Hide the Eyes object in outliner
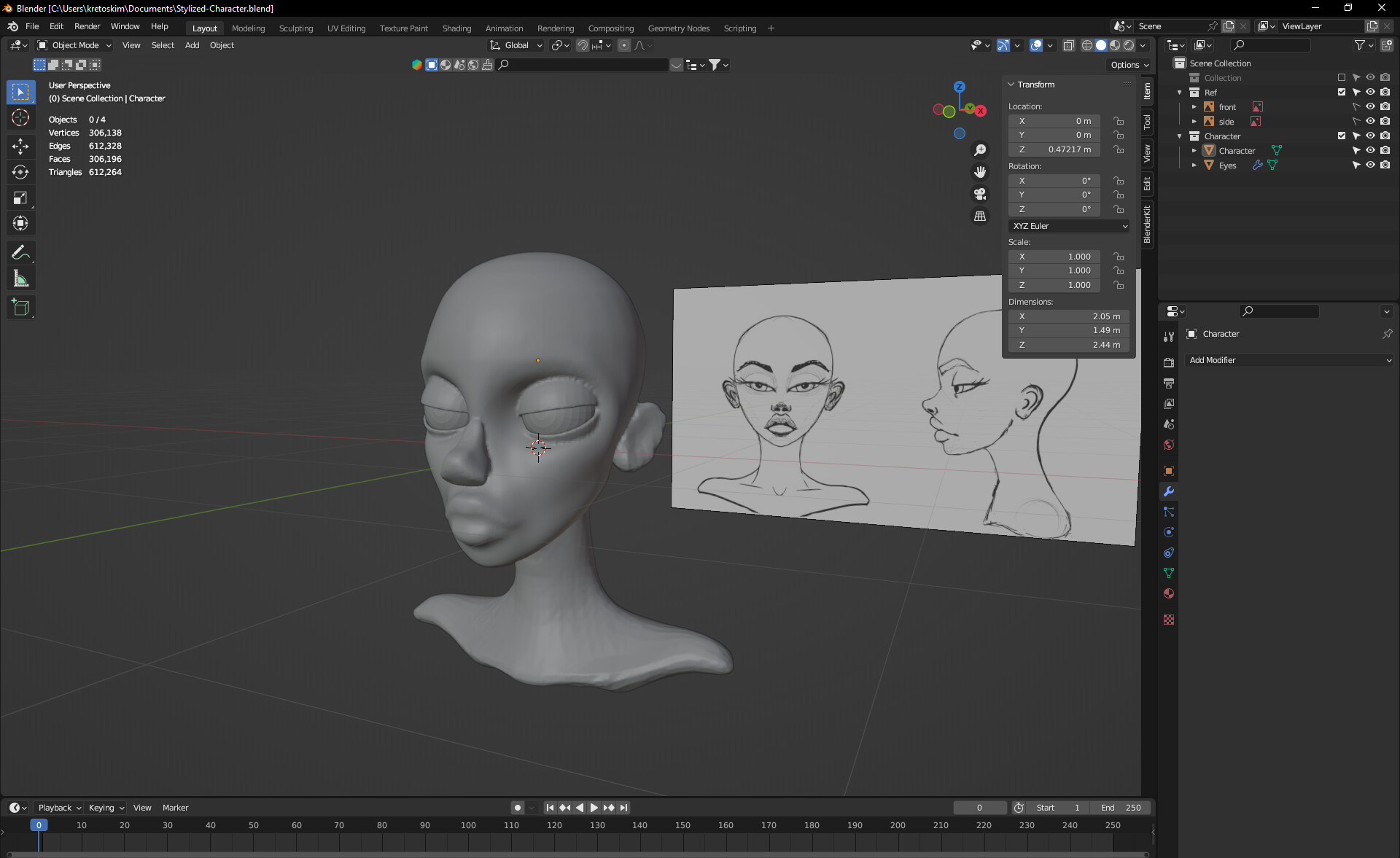 pos(1370,165)
